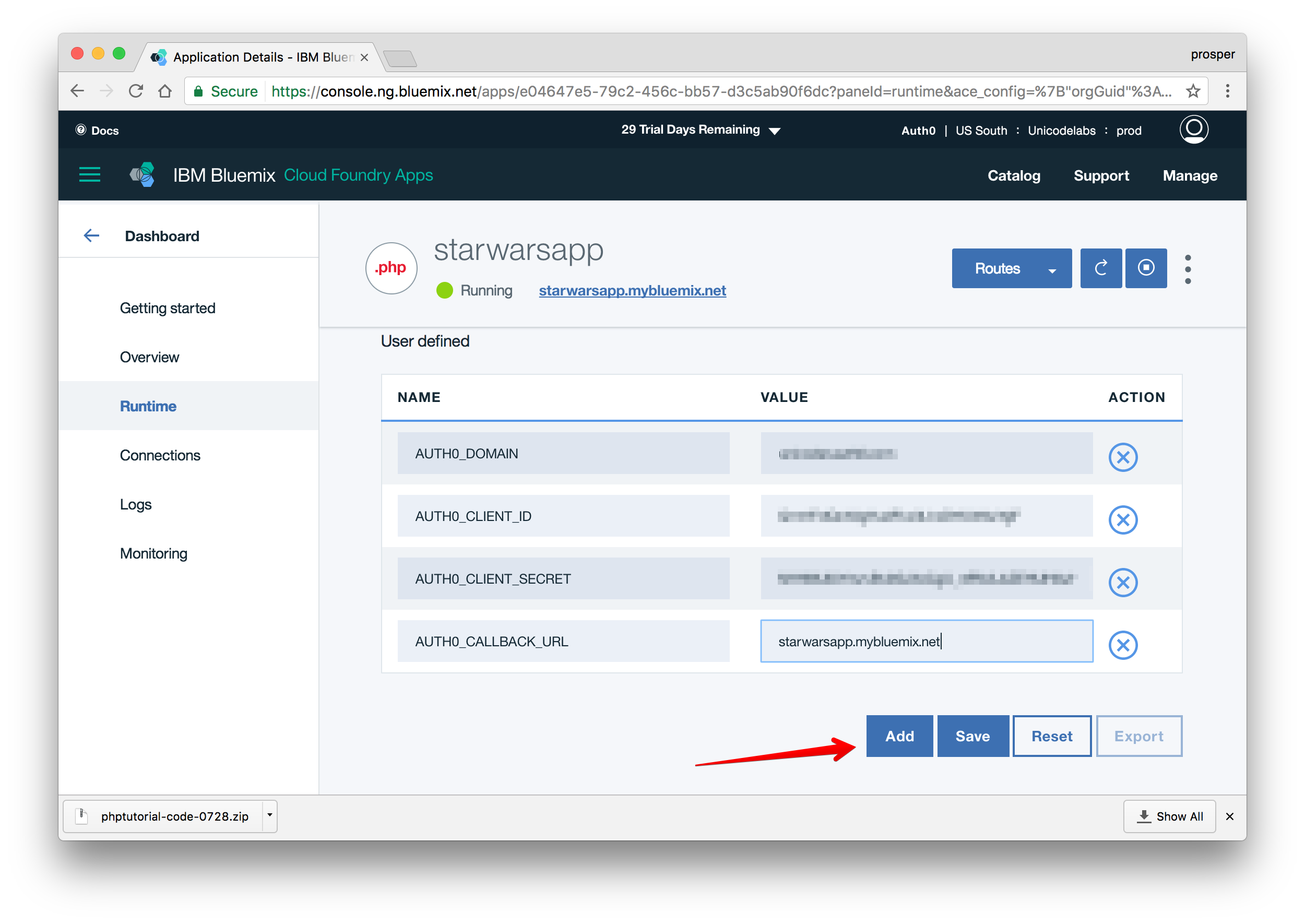The width and height of the screenshot is (1305, 924).
Task: Open Cloud Foundry Apps link
Action: tap(359, 175)
